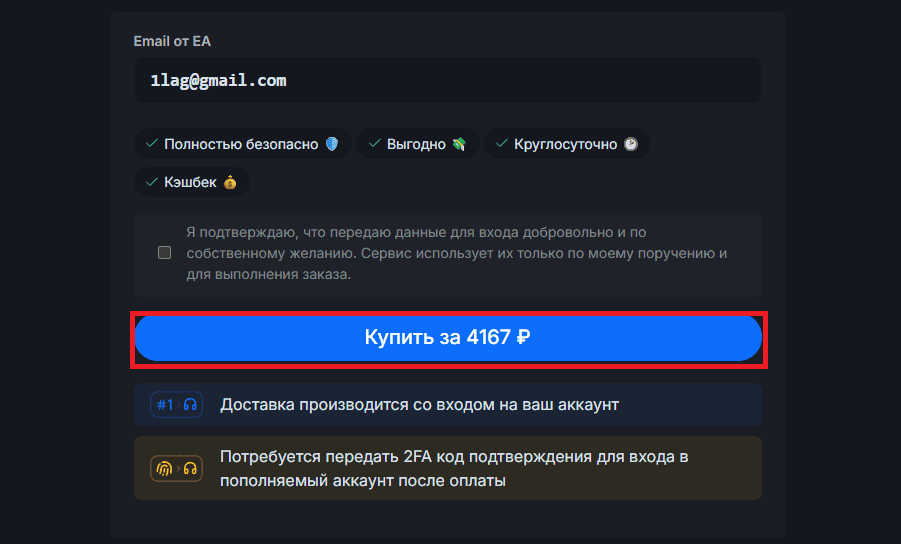Viewport: 901px width, 544px height.
Task: Click the checkmark in Кэшбек chip
Action: coord(152,182)
